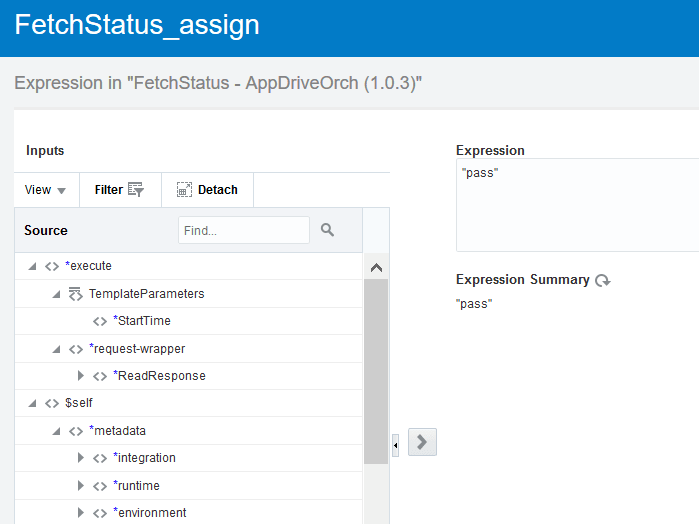Click the element icon beside $self
The height and width of the screenshot is (524, 699).
[52, 404]
